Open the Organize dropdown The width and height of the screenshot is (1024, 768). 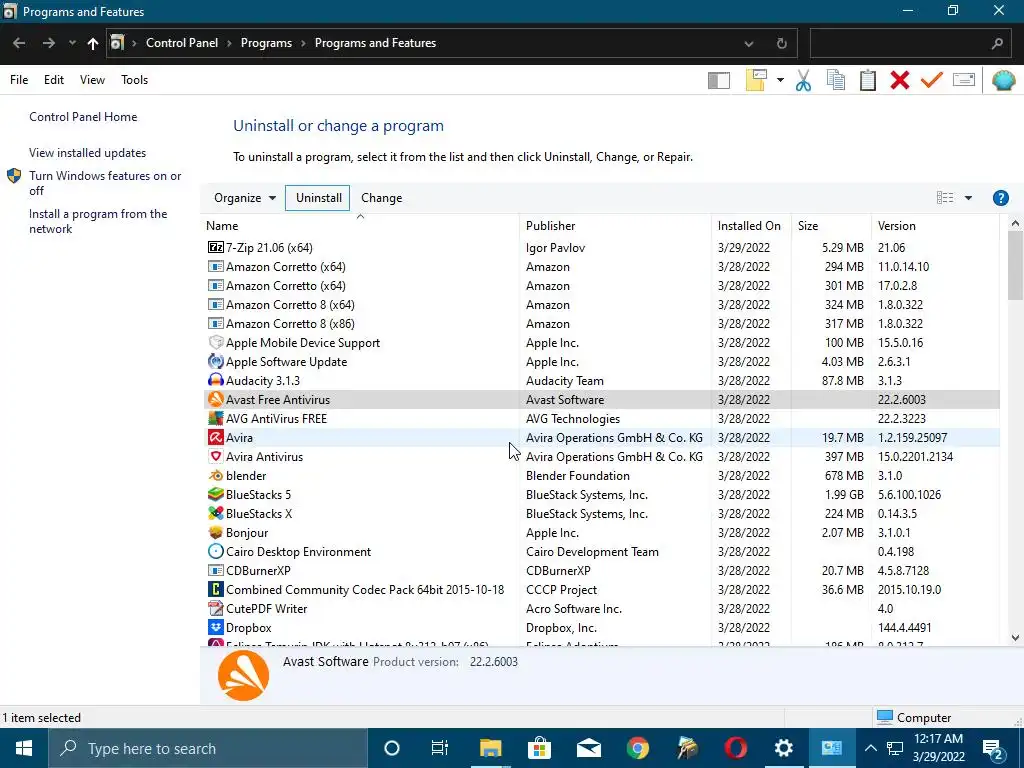(x=245, y=198)
